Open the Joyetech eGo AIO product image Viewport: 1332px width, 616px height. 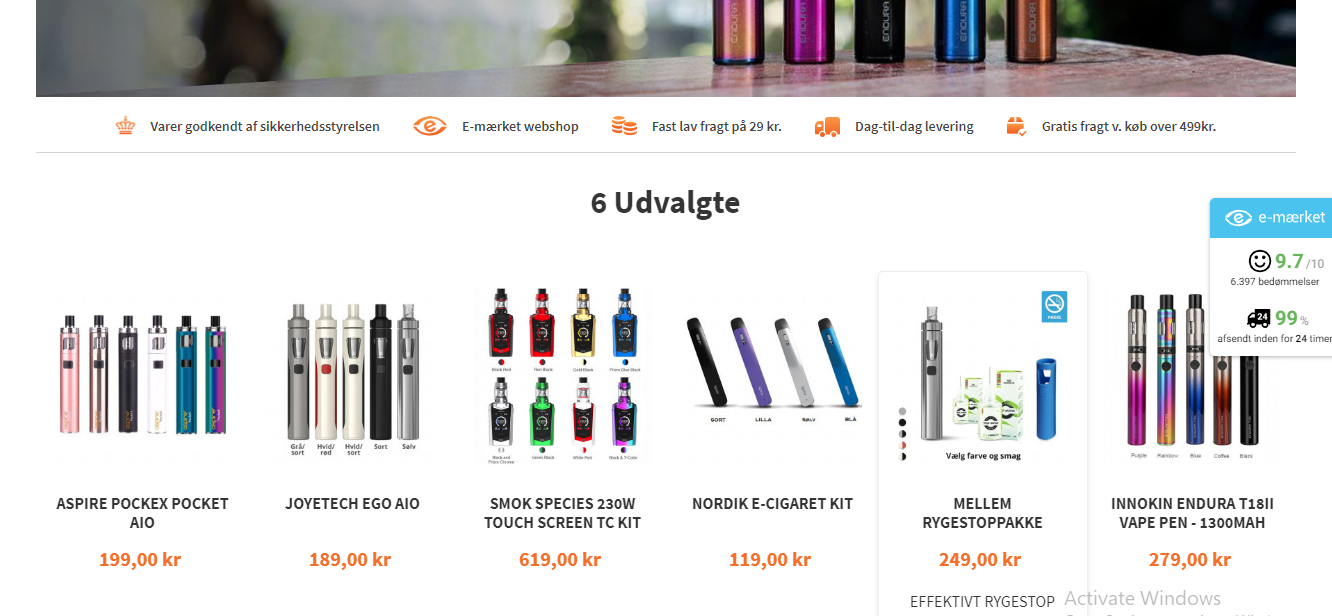[x=352, y=378]
